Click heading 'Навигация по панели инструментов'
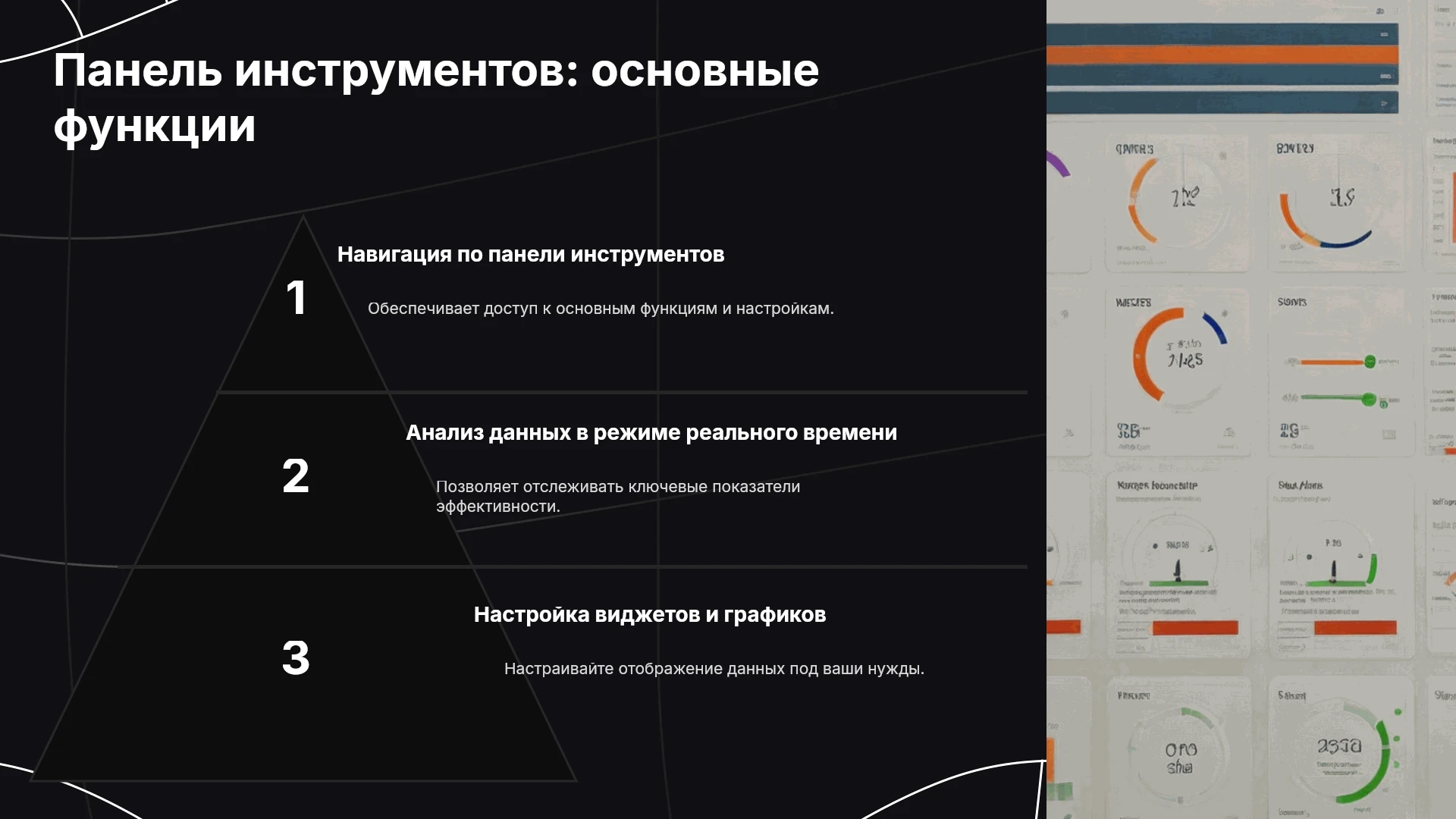The image size is (1456, 819). click(531, 254)
